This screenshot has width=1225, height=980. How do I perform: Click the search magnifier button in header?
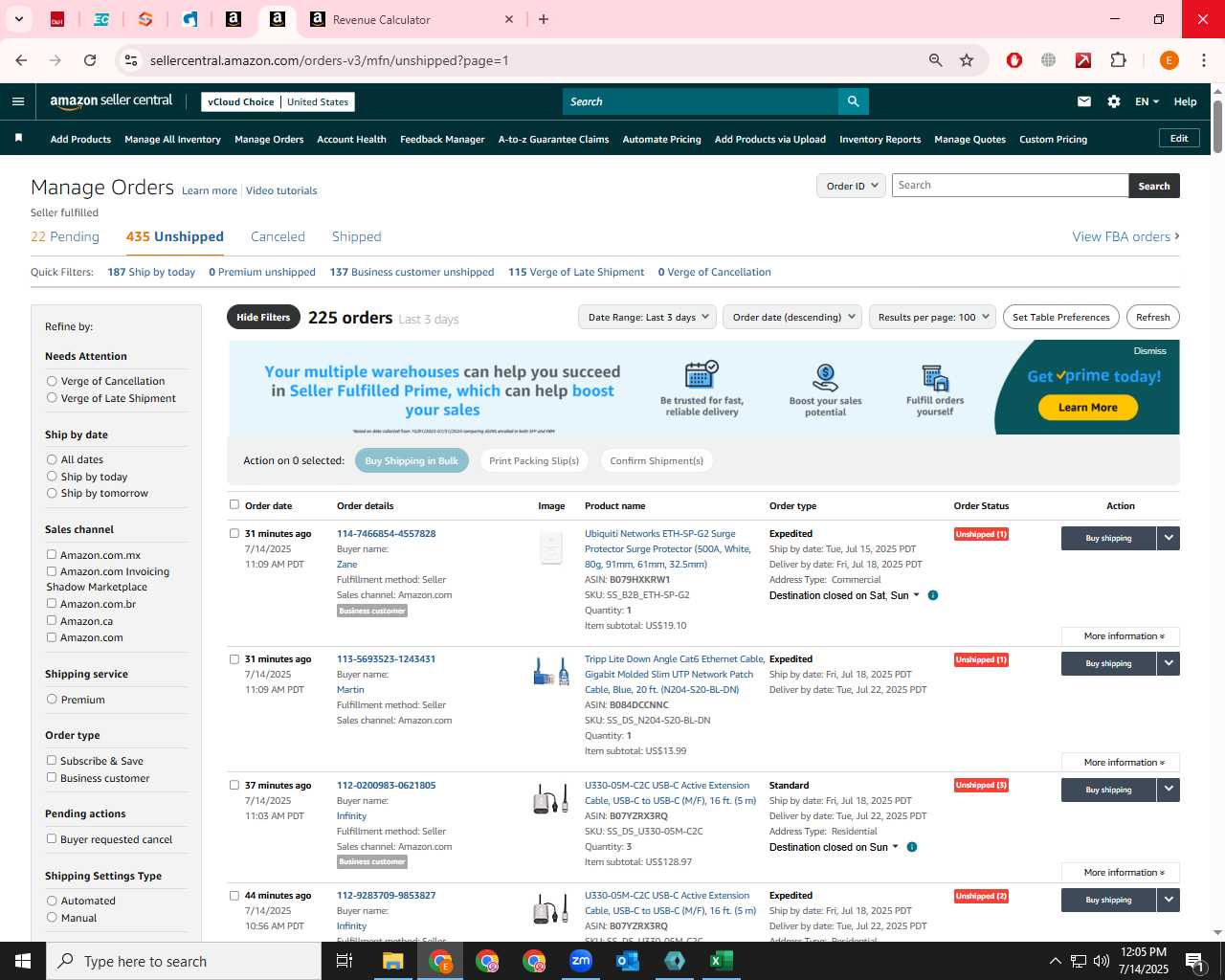[853, 101]
